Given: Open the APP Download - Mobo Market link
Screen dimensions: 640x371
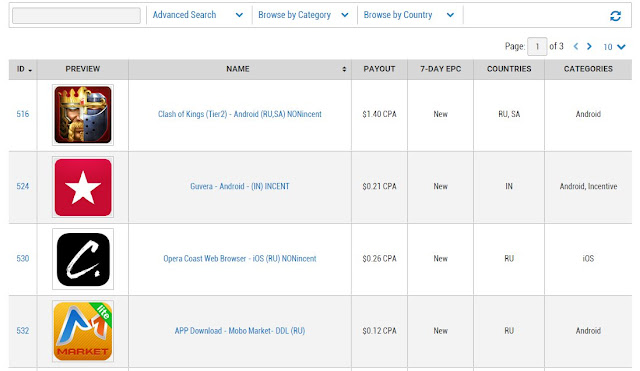Looking at the screenshot, I should 240,331.
